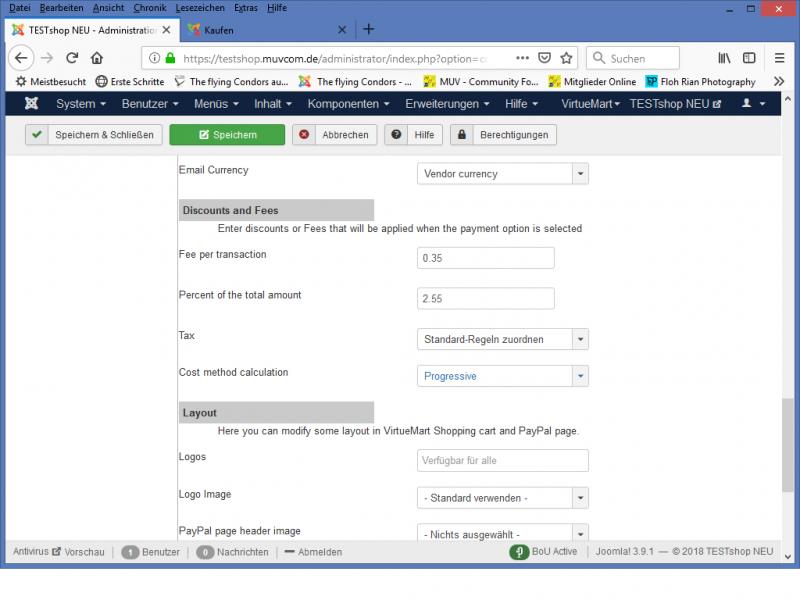
Task: Toggle the browser sidebar icon
Action: 749,58
